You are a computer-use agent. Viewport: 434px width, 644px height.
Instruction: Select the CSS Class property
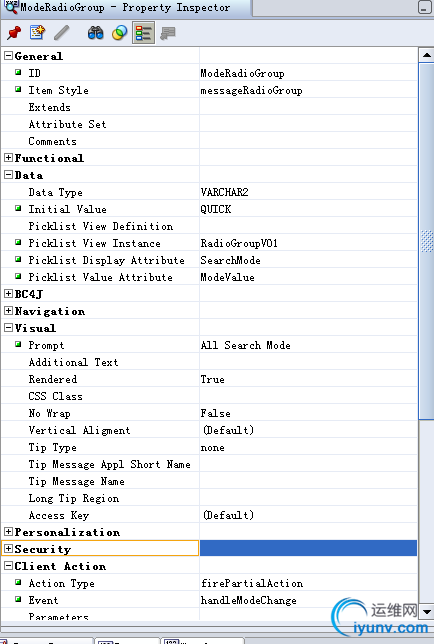point(209,396)
